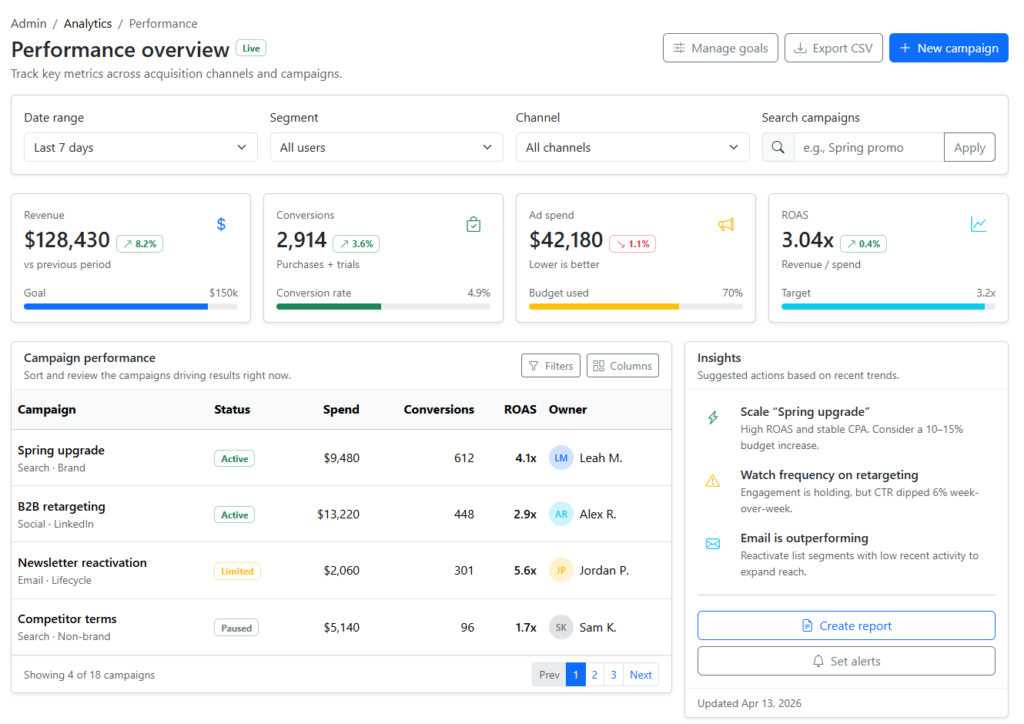Open the Date range dropdown
The width and height of the screenshot is (1024, 724).
coord(140,147)
